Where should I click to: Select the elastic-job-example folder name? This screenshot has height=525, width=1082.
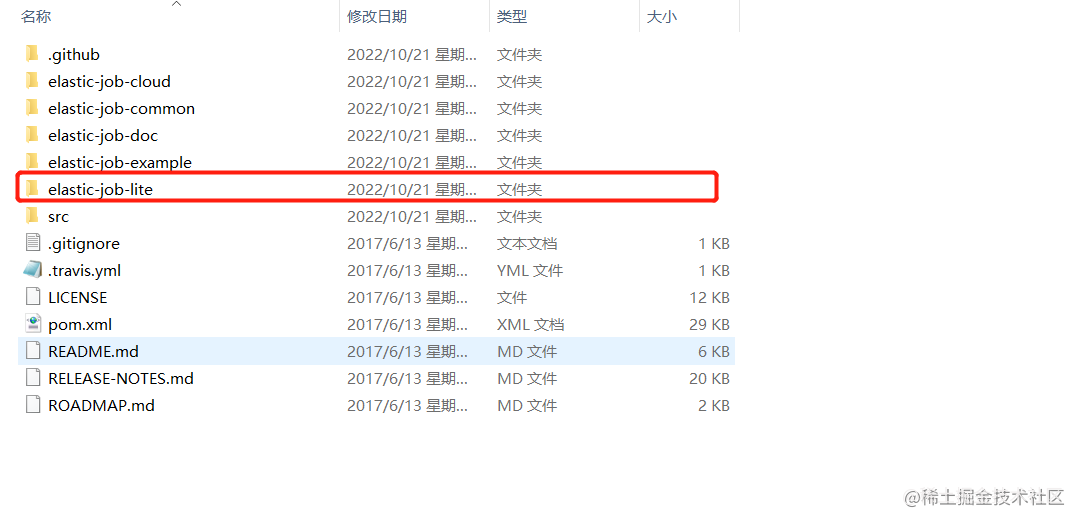[x=120, y=162]
